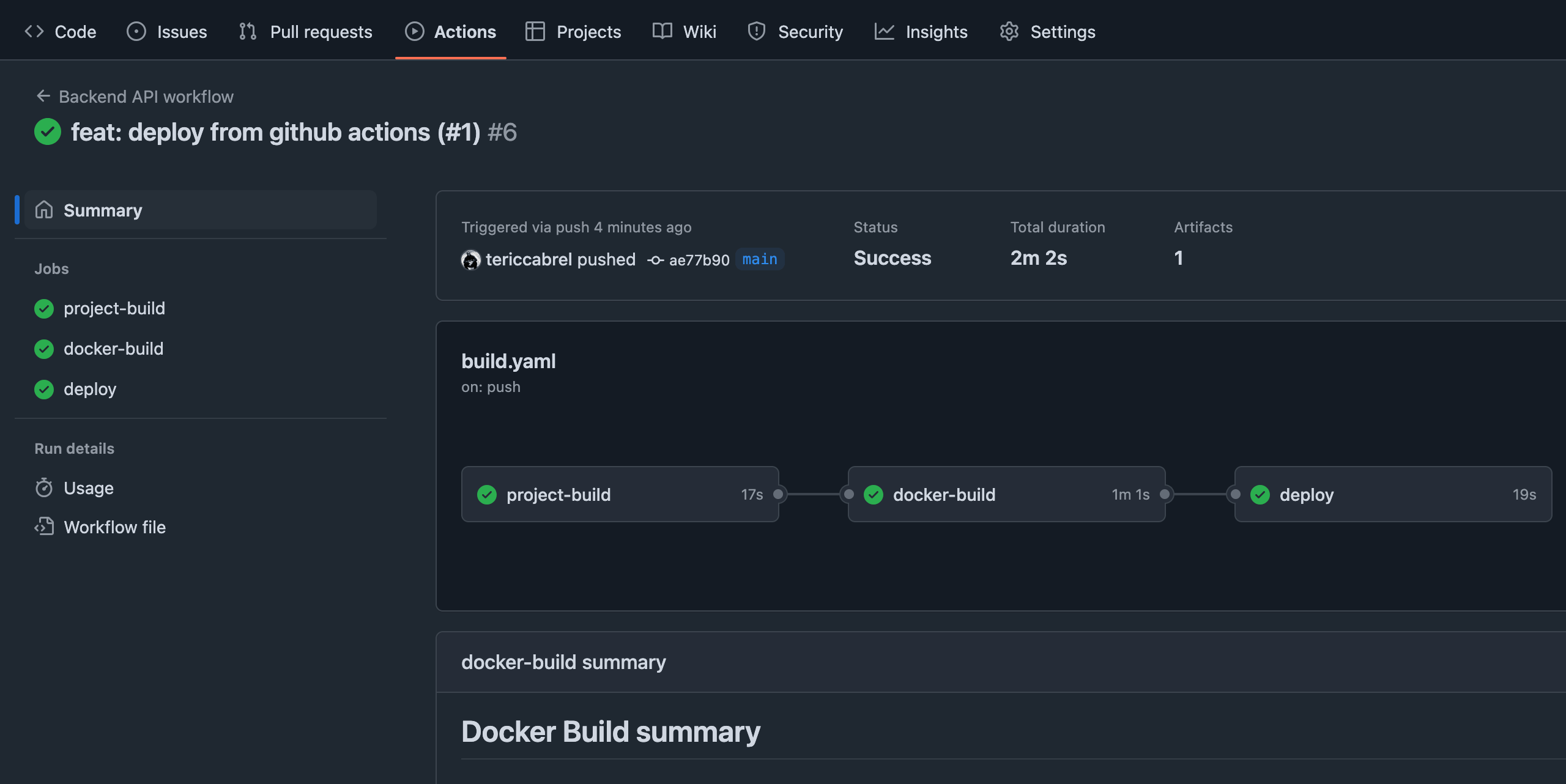Open the main branch badge
This screenshot has height=784, width=1566.
click(x=760, y=259)
